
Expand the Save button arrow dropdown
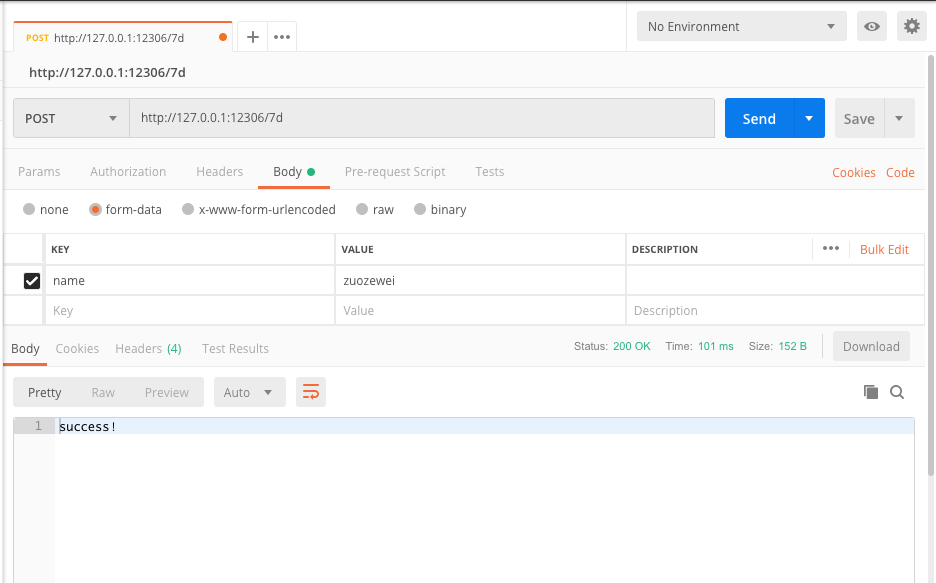pyautogui.click(x=899, y=118)
